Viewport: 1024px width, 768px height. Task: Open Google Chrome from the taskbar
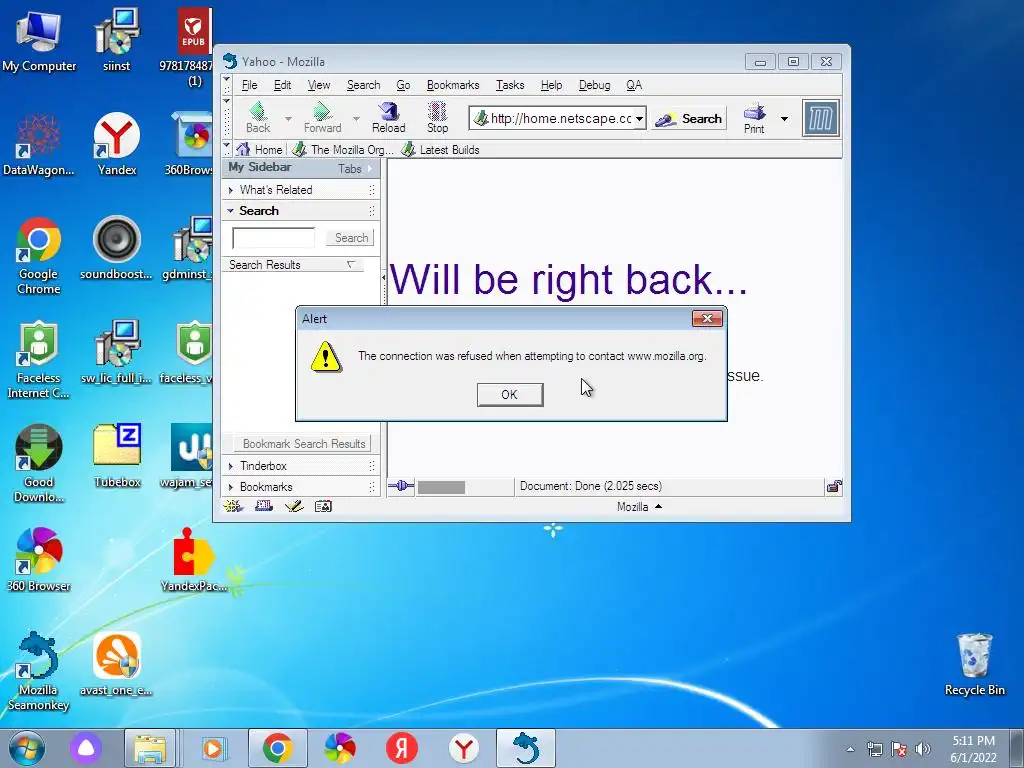click(x=278, y=748)
